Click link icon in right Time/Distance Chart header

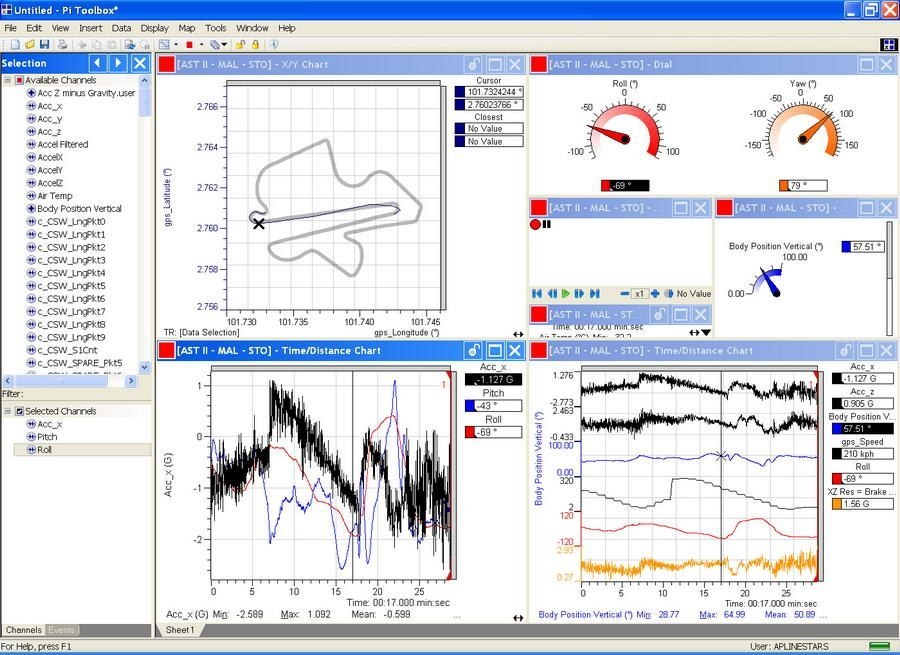coord(845,350)
